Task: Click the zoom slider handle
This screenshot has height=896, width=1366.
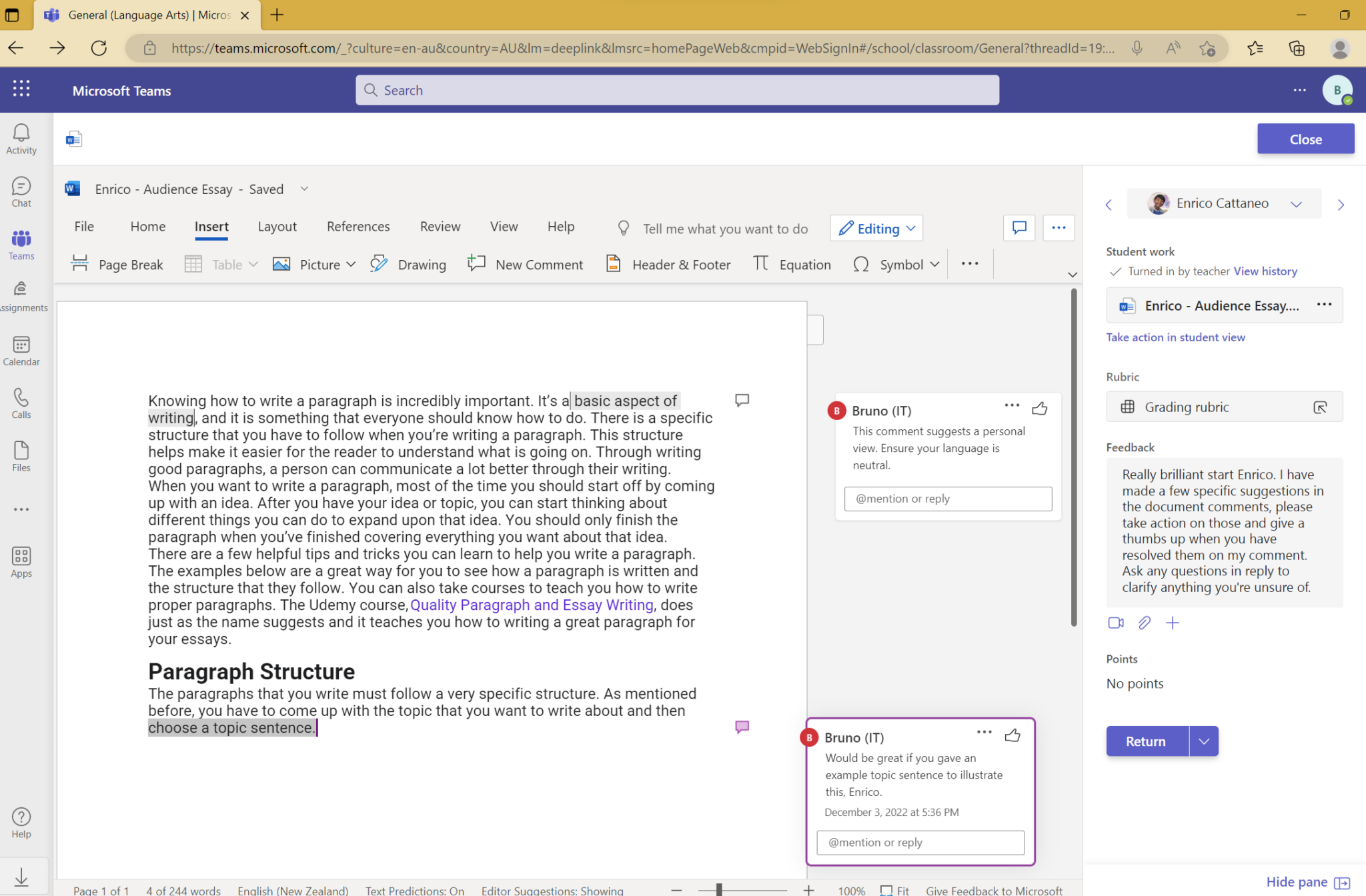Action: click(x=719, y=890)
